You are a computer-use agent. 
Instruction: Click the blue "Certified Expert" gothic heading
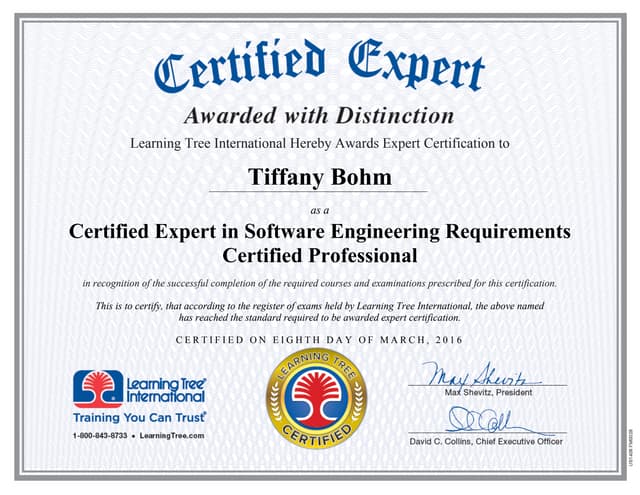coord(320,65)
